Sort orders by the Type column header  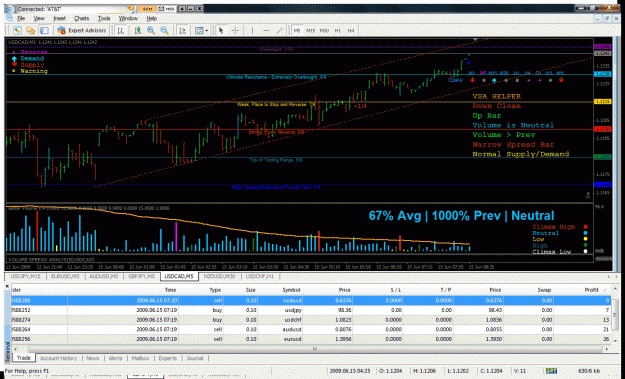(215, 290)
